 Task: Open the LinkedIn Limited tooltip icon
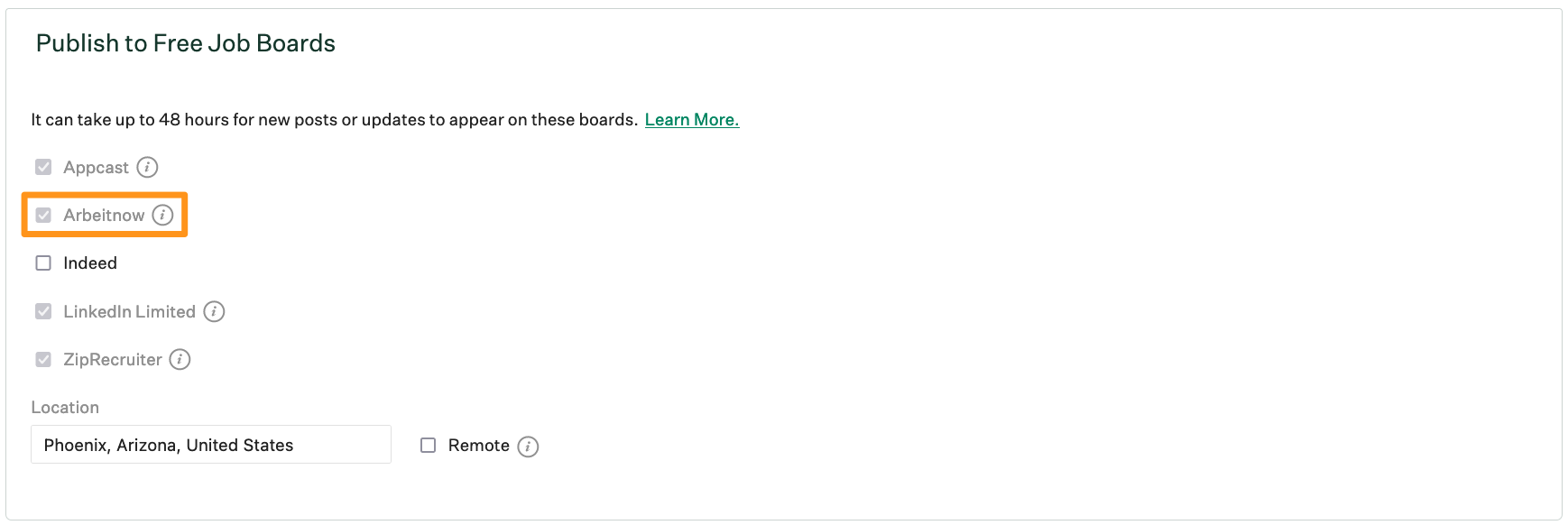pyautogui.click(x=214, y=311)
